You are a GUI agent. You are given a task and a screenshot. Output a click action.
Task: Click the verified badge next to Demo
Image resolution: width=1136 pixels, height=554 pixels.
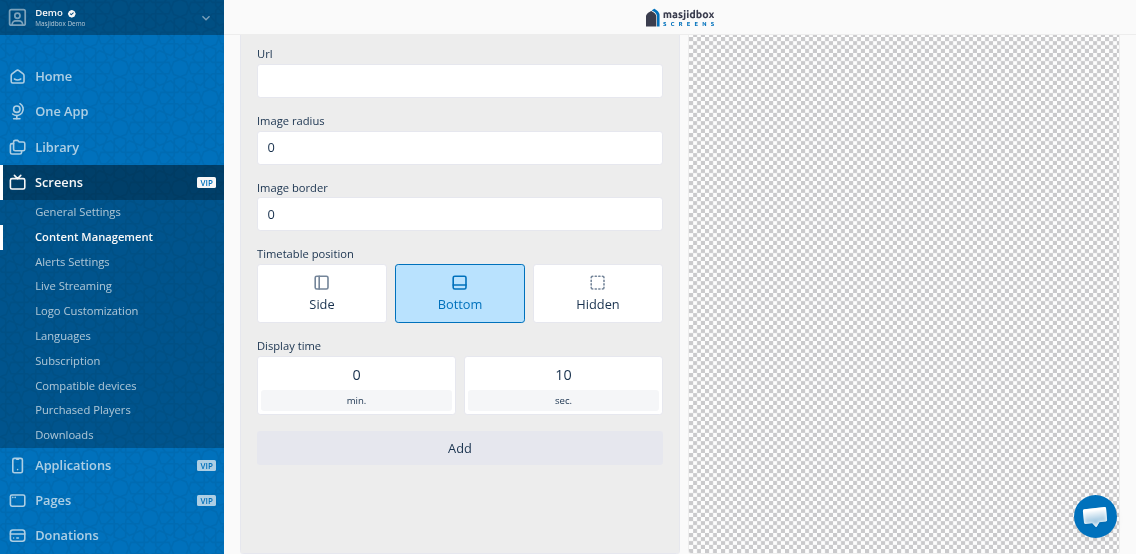coord(72,13)
